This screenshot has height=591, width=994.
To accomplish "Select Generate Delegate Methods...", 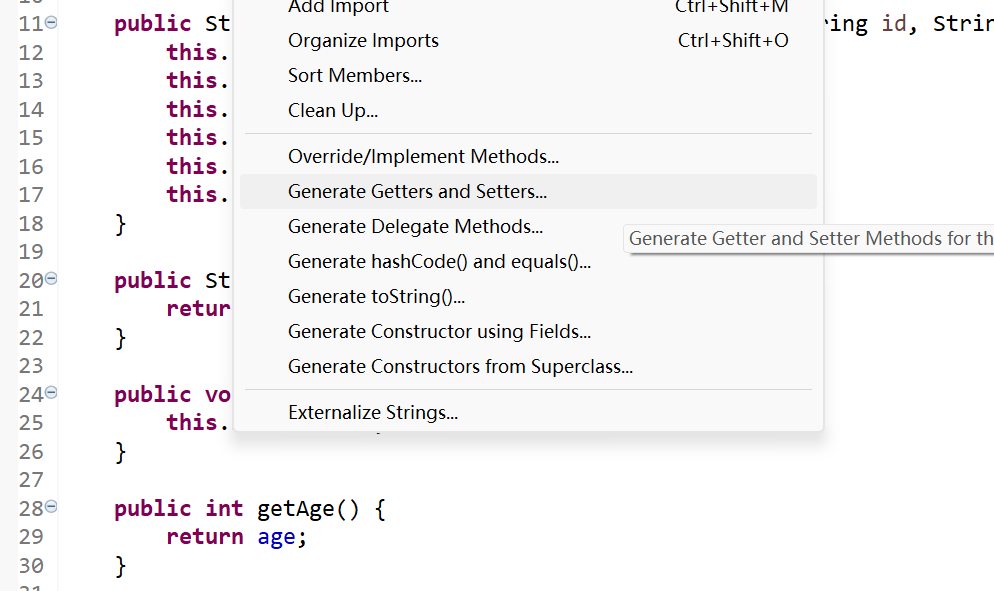I will [x=415, y=227].
